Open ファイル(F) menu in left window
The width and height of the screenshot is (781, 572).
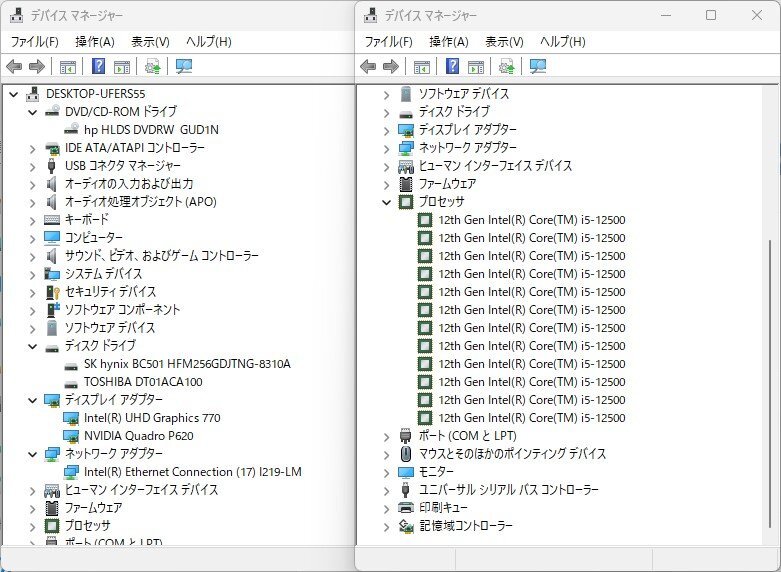[35, 42]
